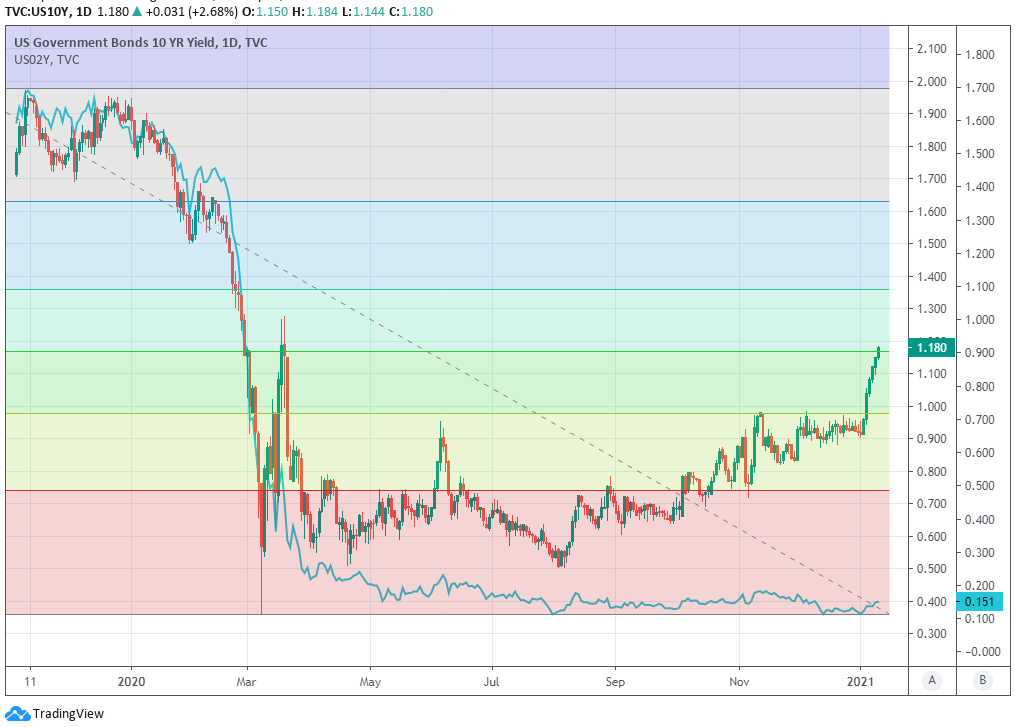Viewport: 1015px width, 727px height.
Task: Click the TradingView logo icon
Action: [18, 713]
